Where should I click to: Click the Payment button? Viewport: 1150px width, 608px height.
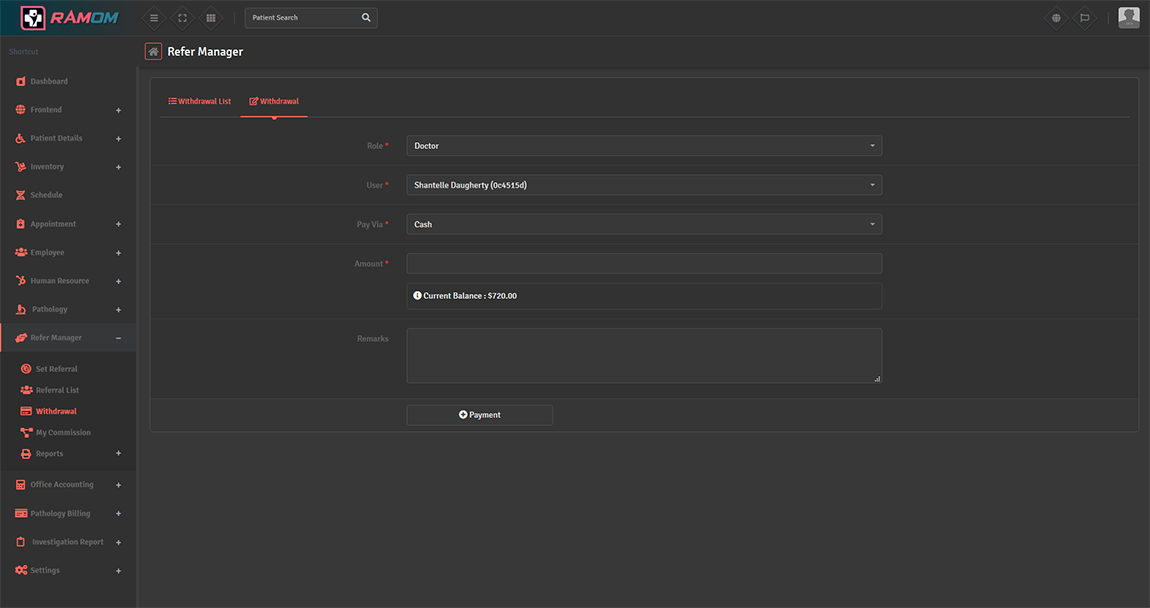[479, 415]
